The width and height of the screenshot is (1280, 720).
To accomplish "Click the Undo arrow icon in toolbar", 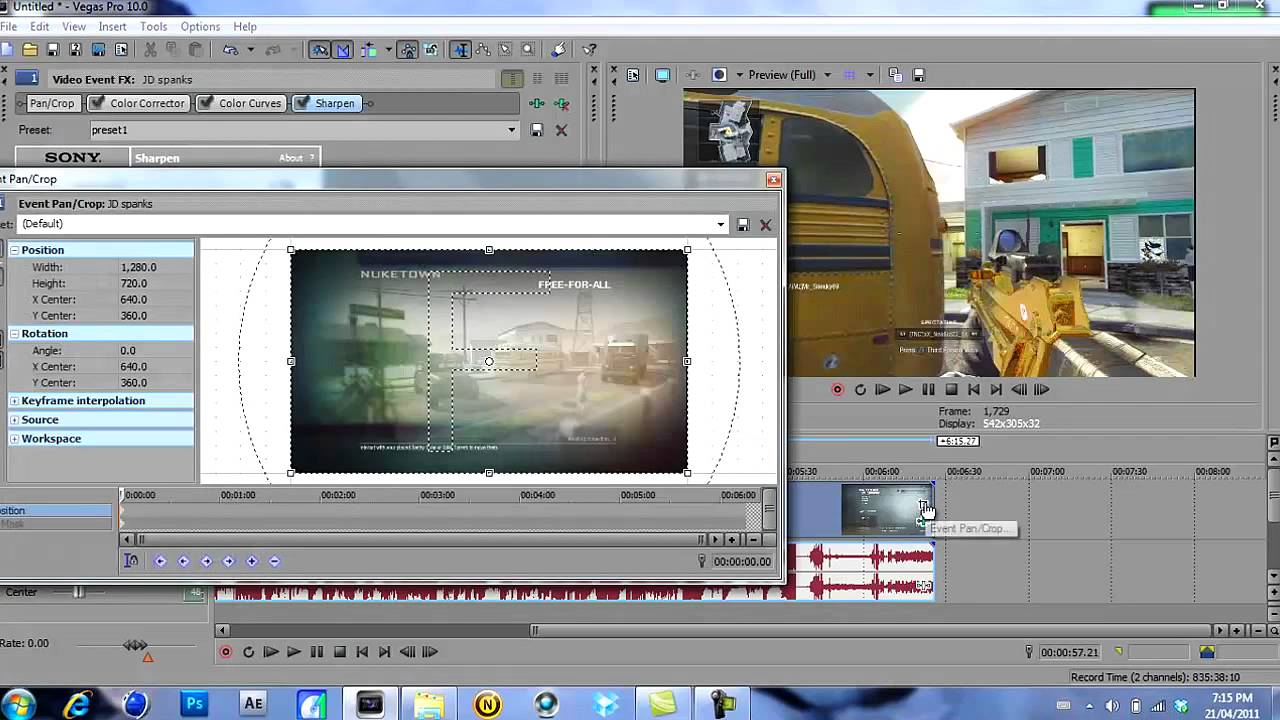I will (x=230, y=49).
